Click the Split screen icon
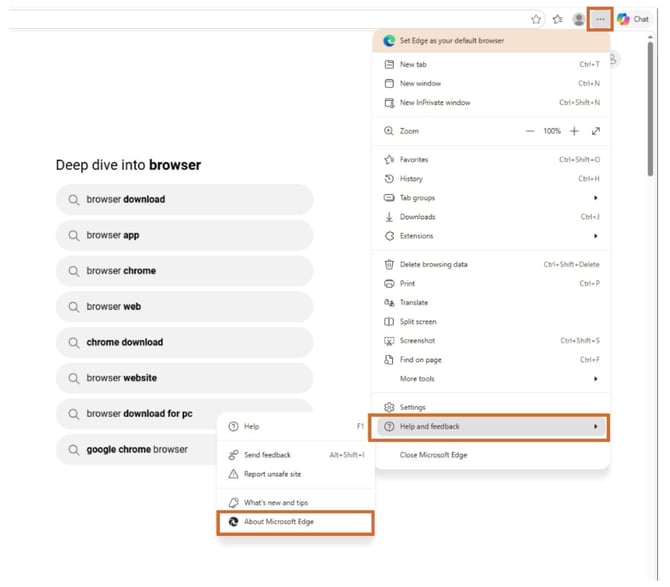The width and height of the screenshot is (670, 587). click(389, 322)
